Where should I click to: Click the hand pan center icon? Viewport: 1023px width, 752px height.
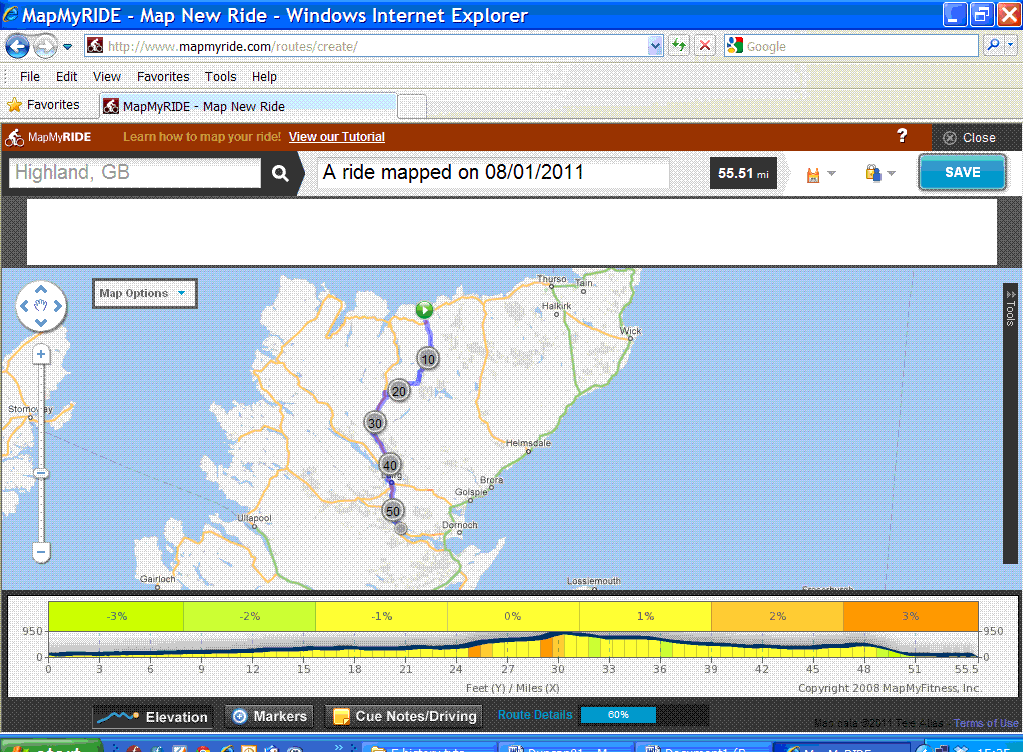pyautogui.click(x=40, y=305)
